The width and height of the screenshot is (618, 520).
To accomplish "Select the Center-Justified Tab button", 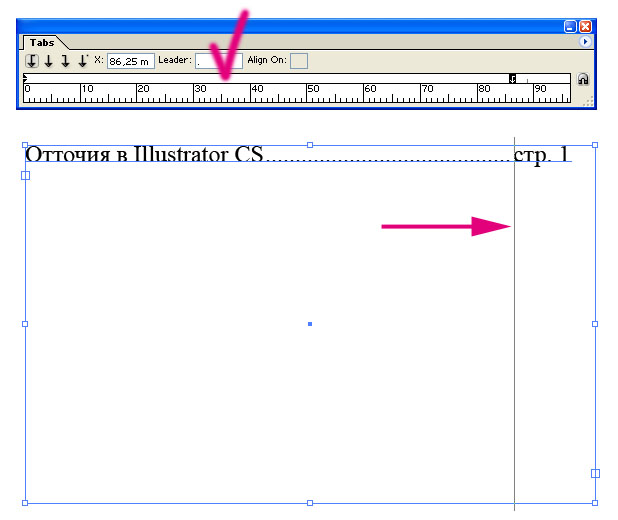I will pyautogui.click(x=48, y=61).
